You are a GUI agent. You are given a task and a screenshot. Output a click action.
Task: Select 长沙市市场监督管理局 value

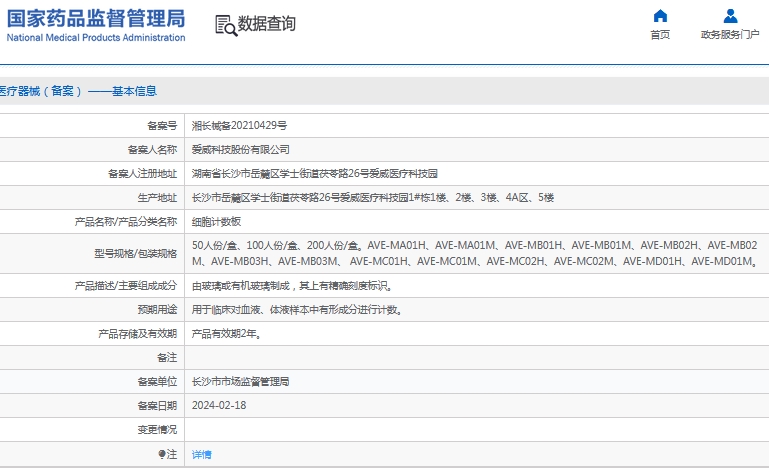pos(240,382)
